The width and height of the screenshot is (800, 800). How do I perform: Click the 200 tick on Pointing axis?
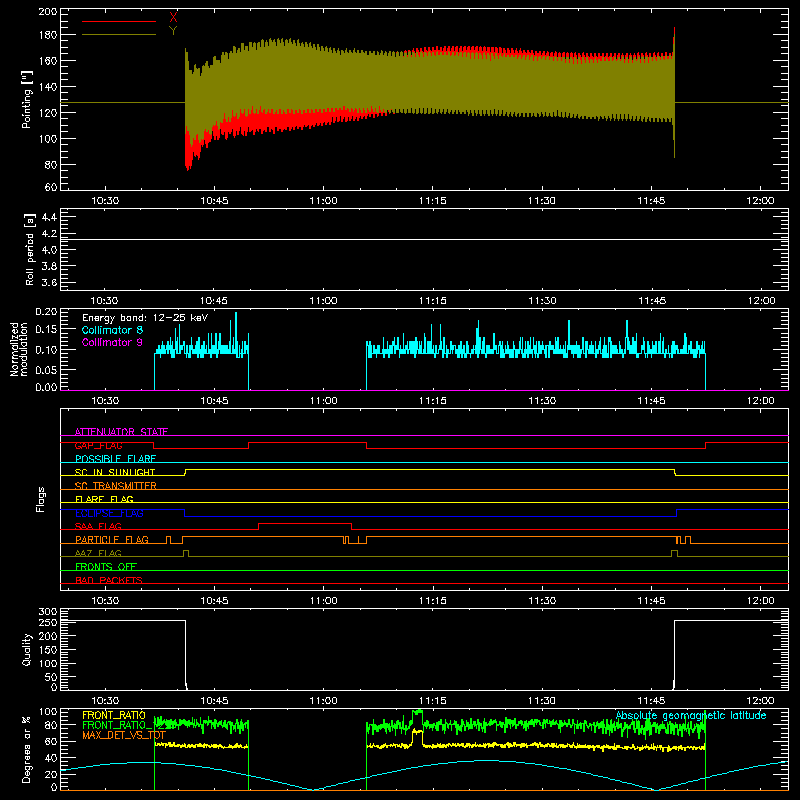coord(48,12)
